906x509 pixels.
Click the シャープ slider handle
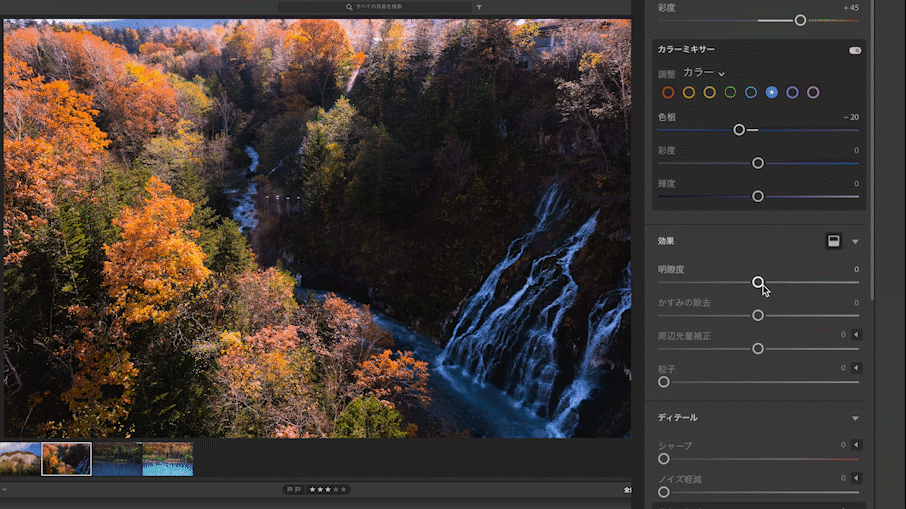click(x=664, y=459)
